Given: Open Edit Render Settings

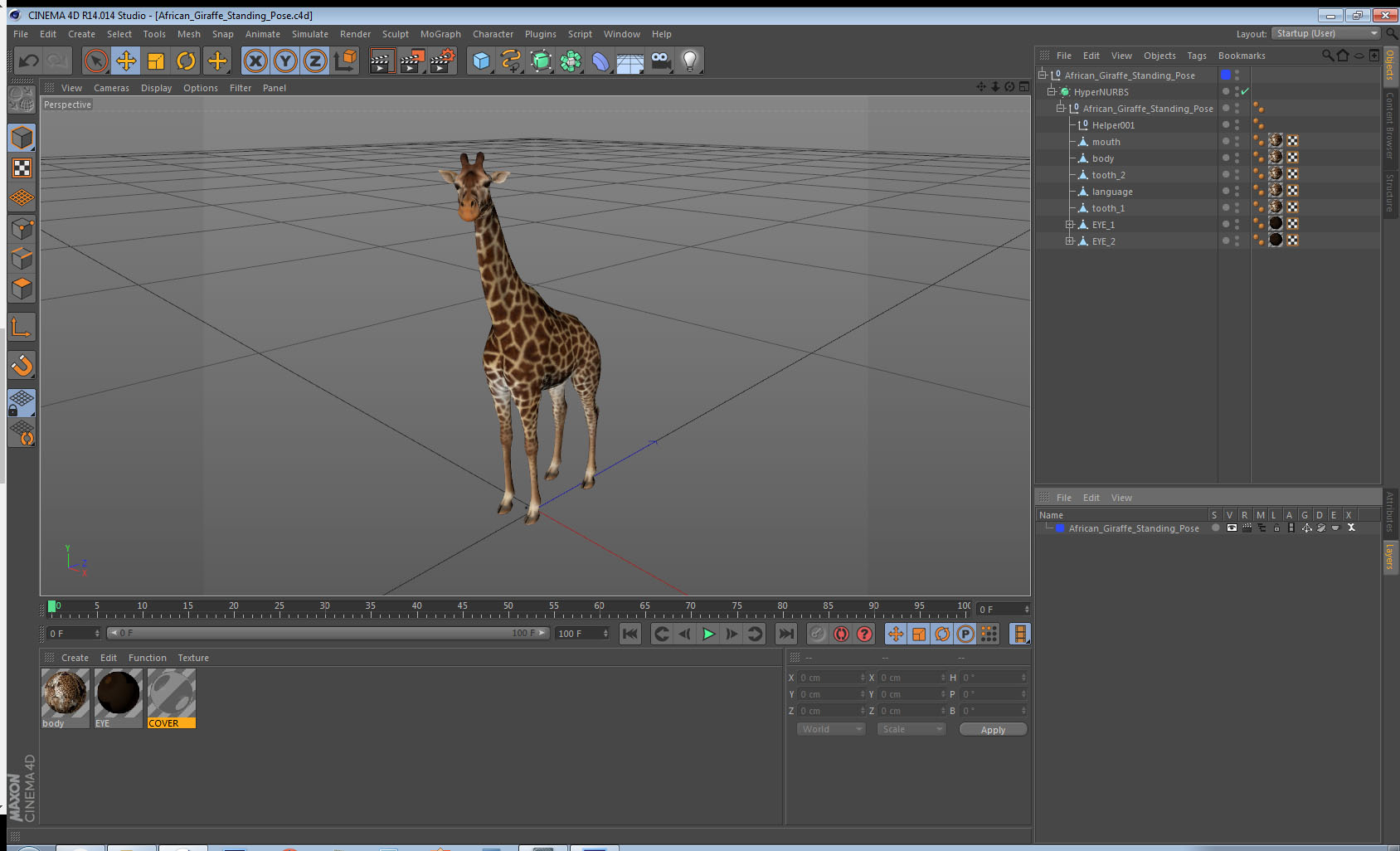Looking at the screenshot, I should tap(443, 61).
